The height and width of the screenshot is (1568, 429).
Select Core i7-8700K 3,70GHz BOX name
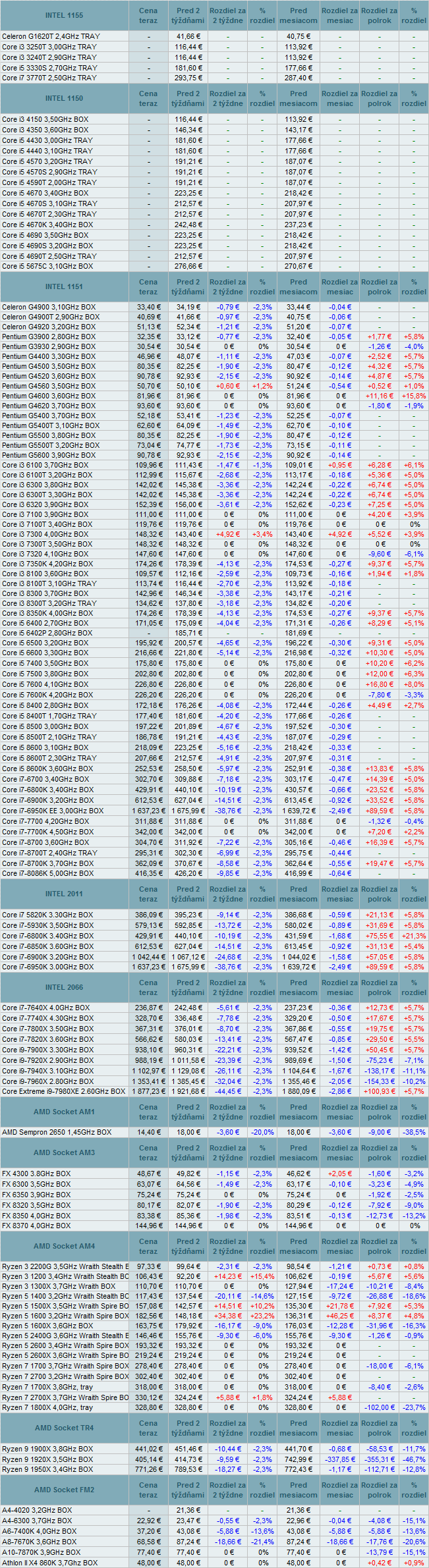point(48,863)
